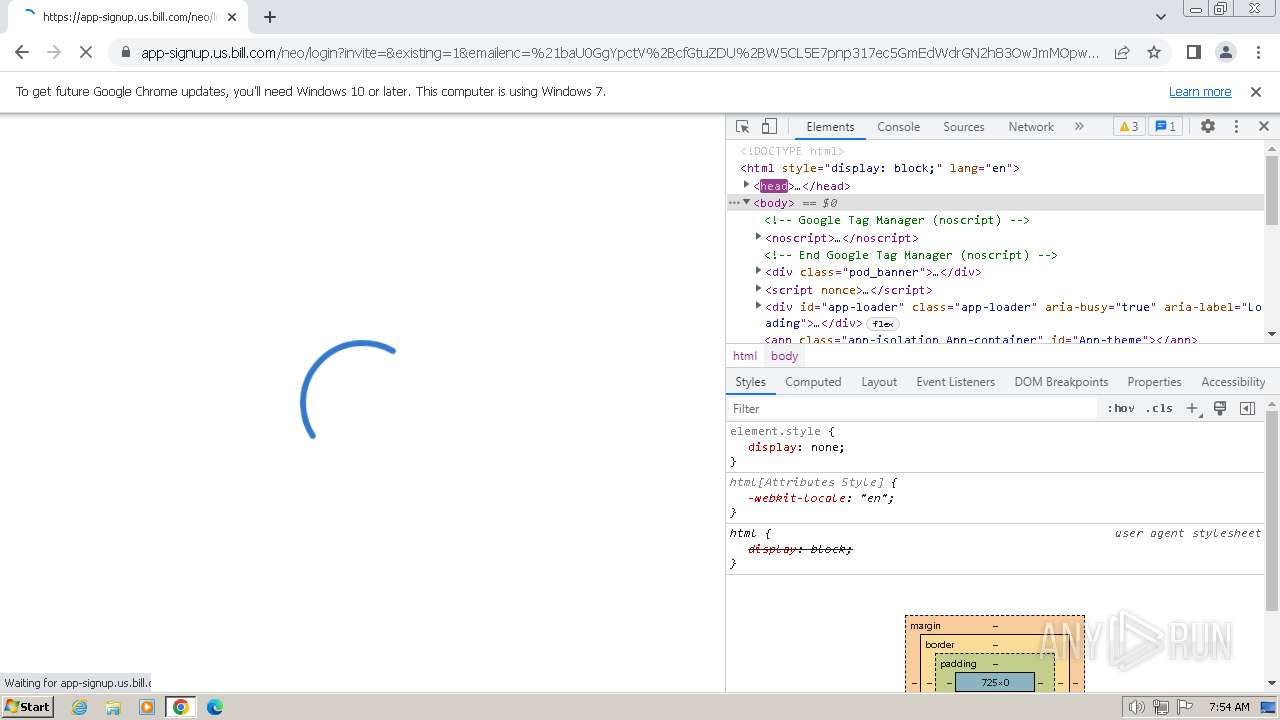Switch to the Sources tab
The height and width of the screenshot is (720, 1280).
tap(964, 127)
